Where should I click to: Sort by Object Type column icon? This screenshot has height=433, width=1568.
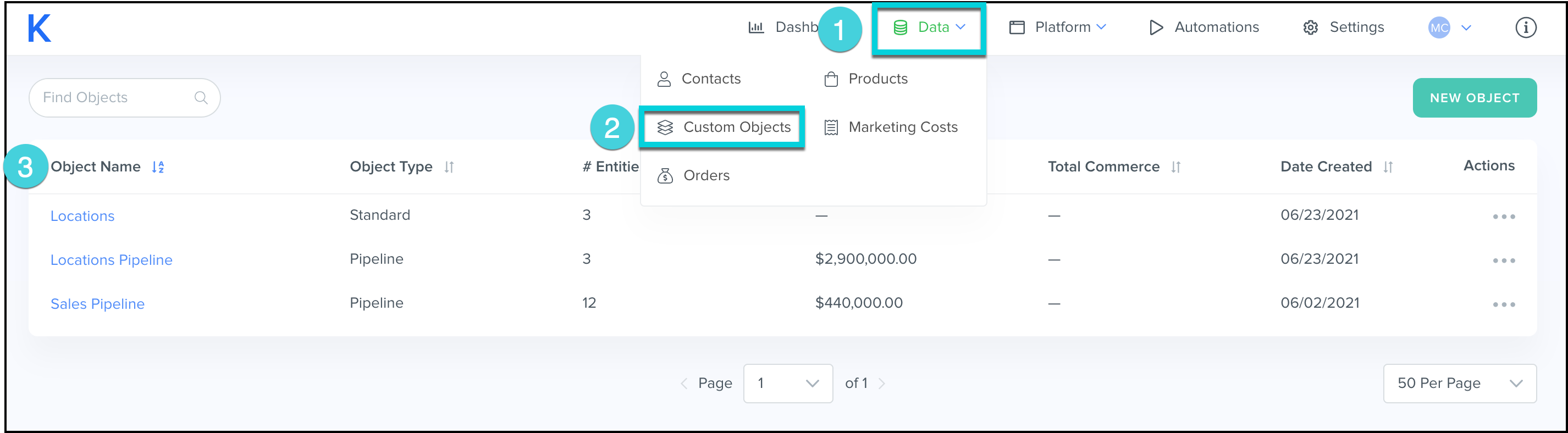coord(449,167)
